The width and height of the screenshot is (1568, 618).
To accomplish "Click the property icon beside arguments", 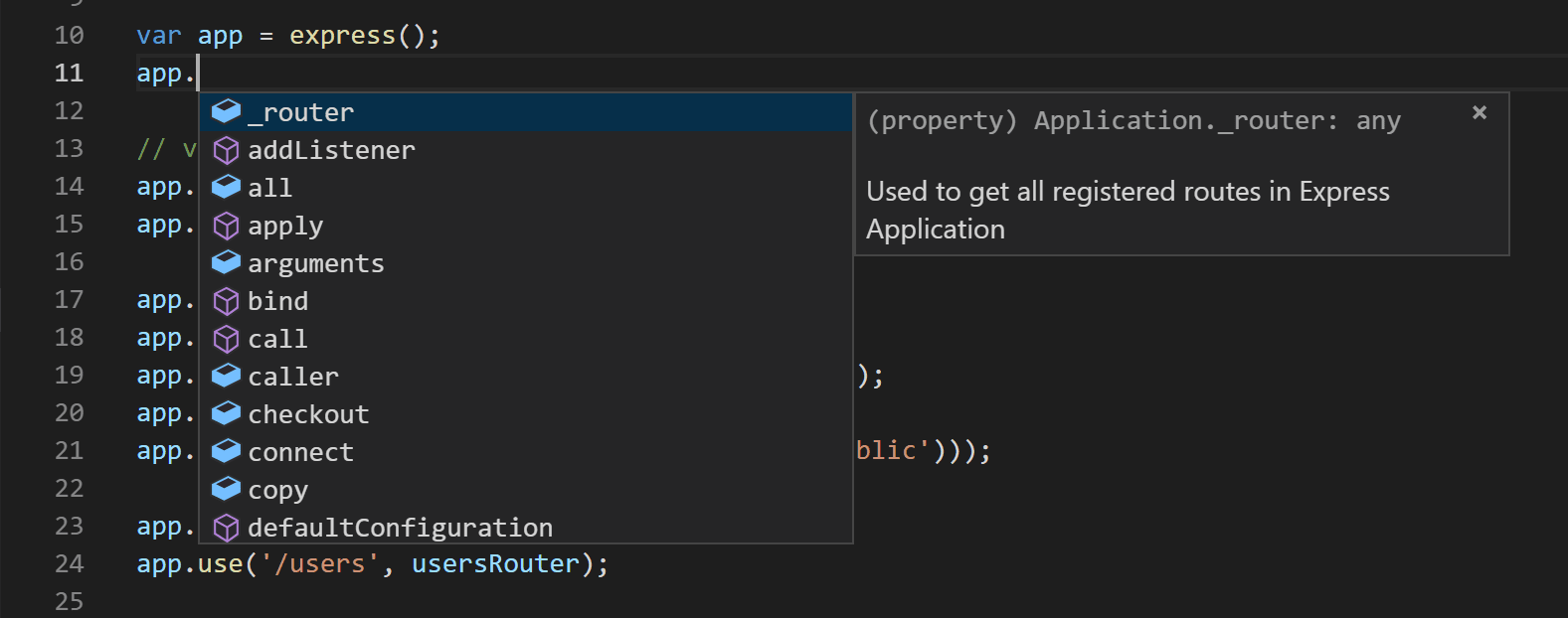I will pos(227,262).
